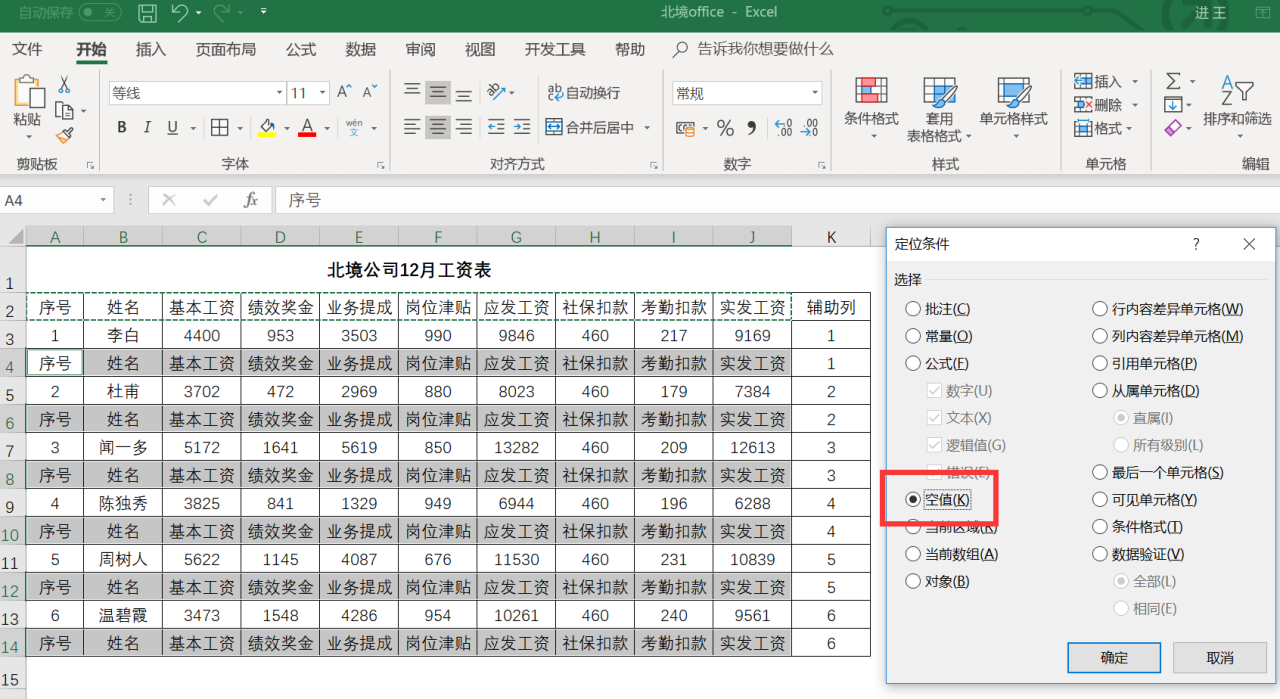Screen dimensions: 1280x699
Task: Switch to the 页面布局 ribbon tab
Action: pos(226,49)
